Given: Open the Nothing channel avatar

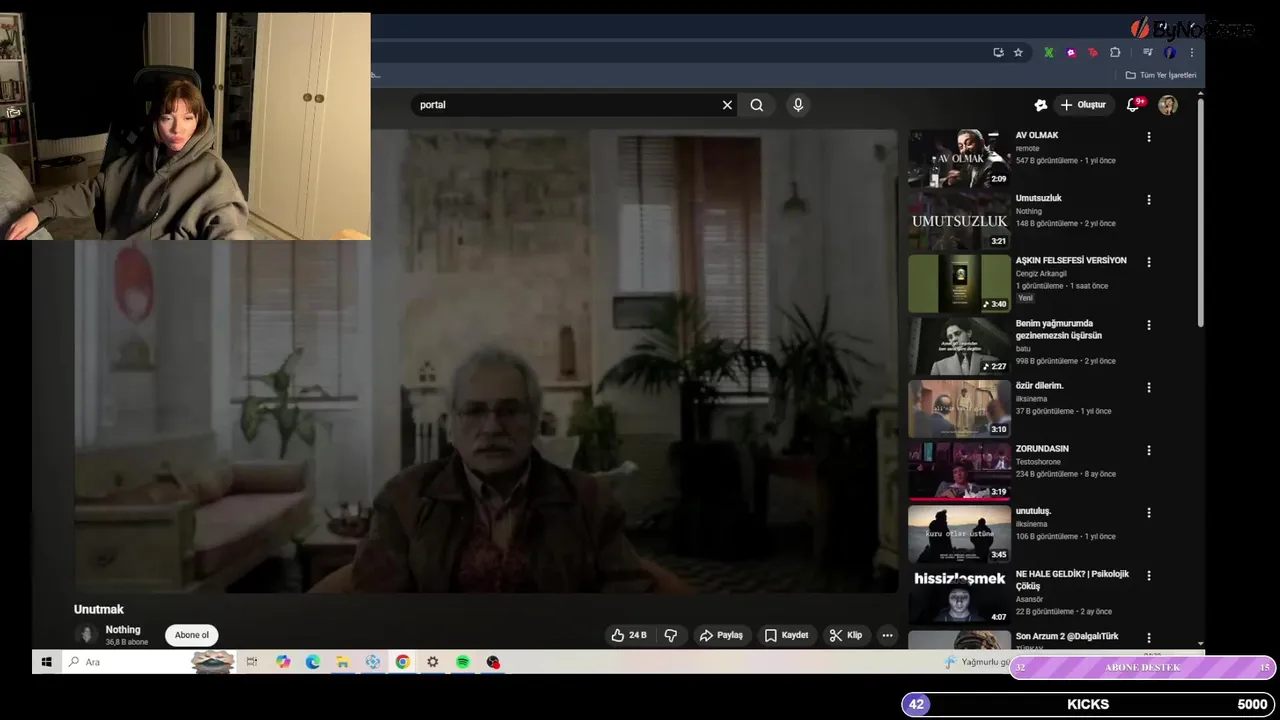Looking at the screenshot, I should pos(86,635).
